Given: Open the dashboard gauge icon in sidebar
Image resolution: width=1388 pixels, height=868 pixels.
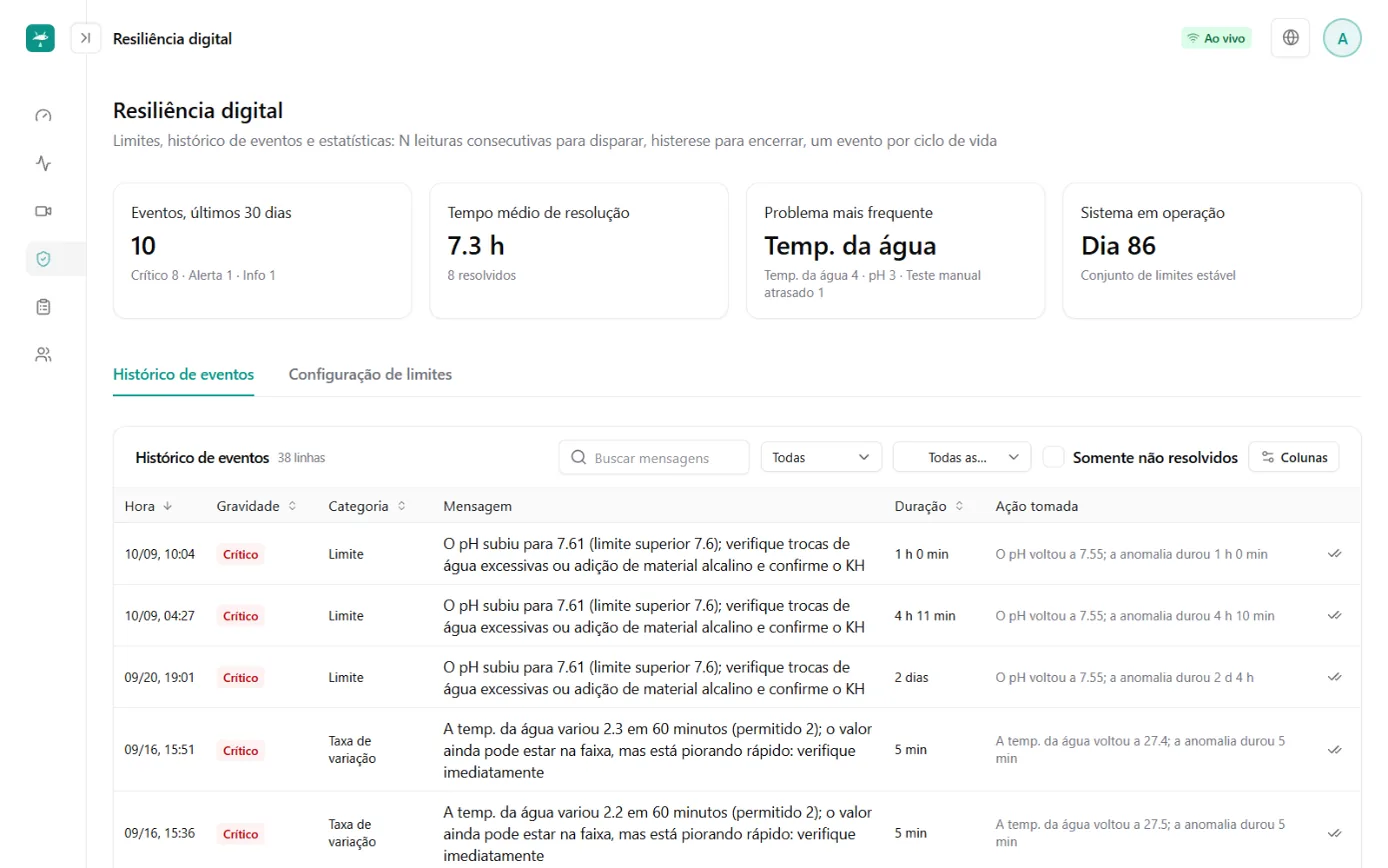Looking at the screenshot, I should 43,115.
